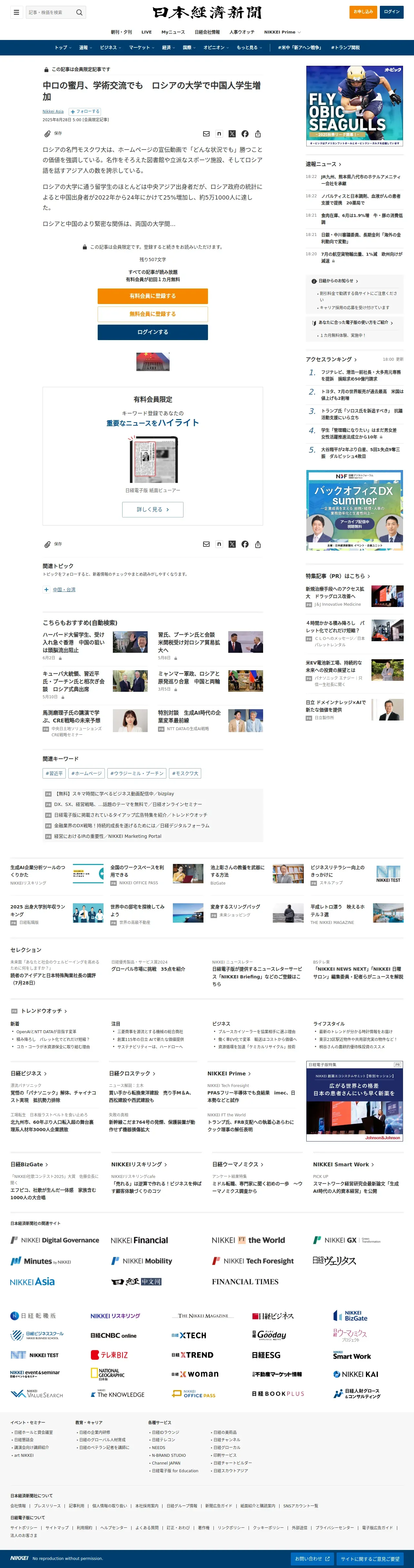The height and width of the screenshot is (1568, 414).
Task: Follow the 中国・台湾 topic plus button
Action: [x=46, y=589]
